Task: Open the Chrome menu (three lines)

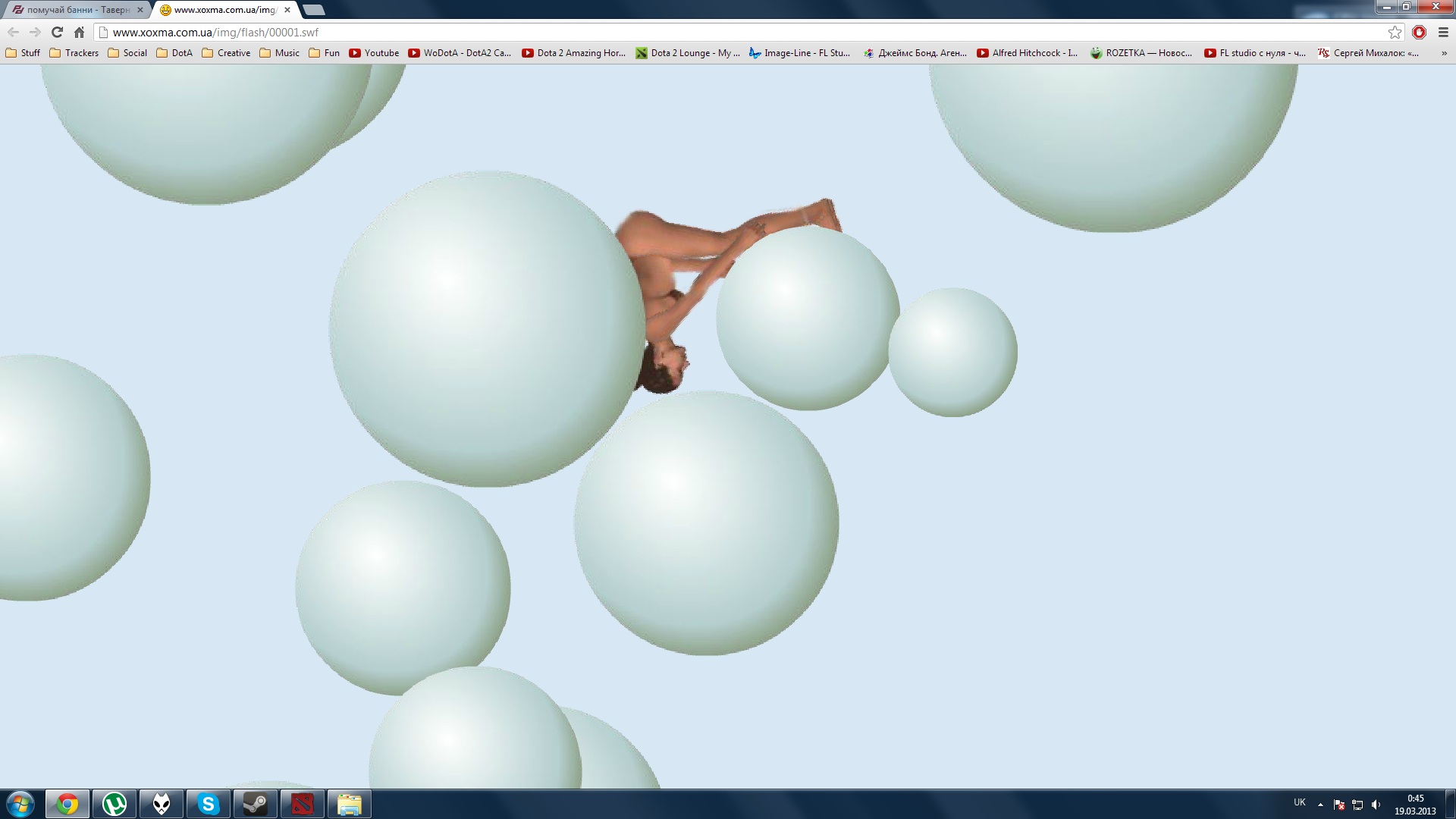Action: tap(1443, 32)
